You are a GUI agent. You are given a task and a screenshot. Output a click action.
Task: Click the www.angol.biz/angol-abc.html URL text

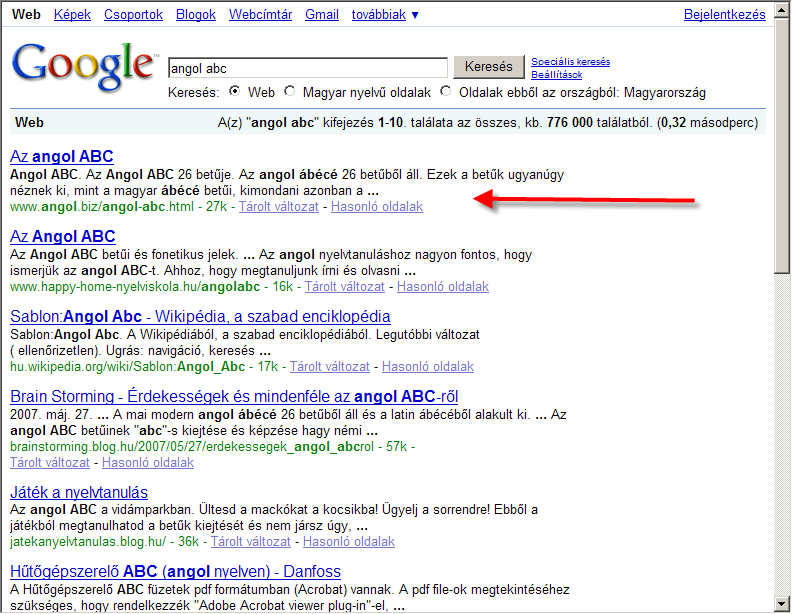102,207
